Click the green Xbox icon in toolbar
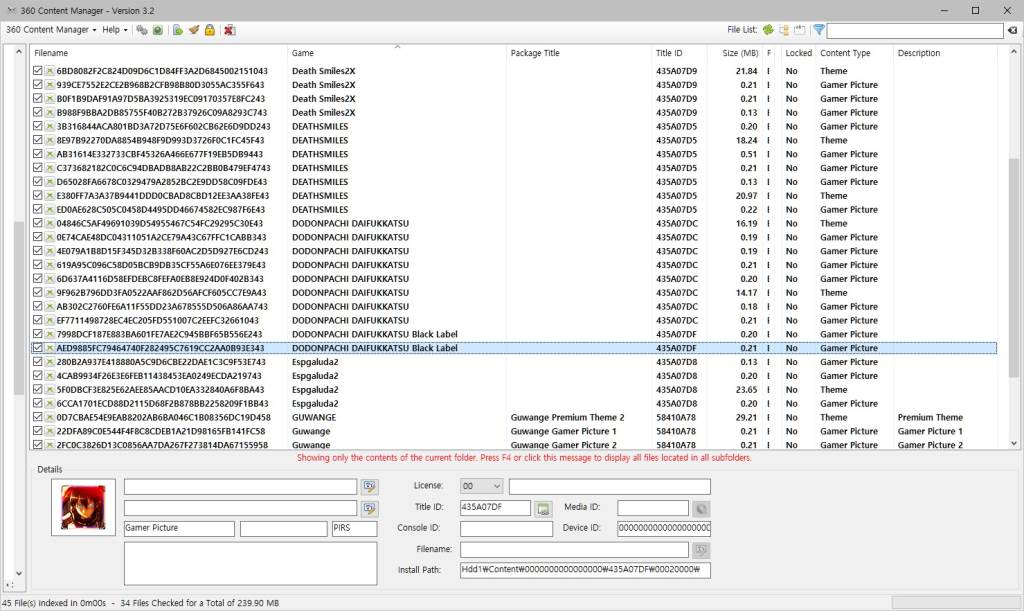This screenshot has width=1024, height=611. pos(157,30)
